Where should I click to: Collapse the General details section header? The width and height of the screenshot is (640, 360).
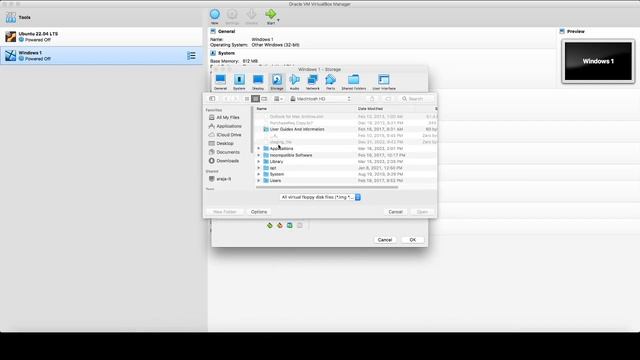(222, 31)
